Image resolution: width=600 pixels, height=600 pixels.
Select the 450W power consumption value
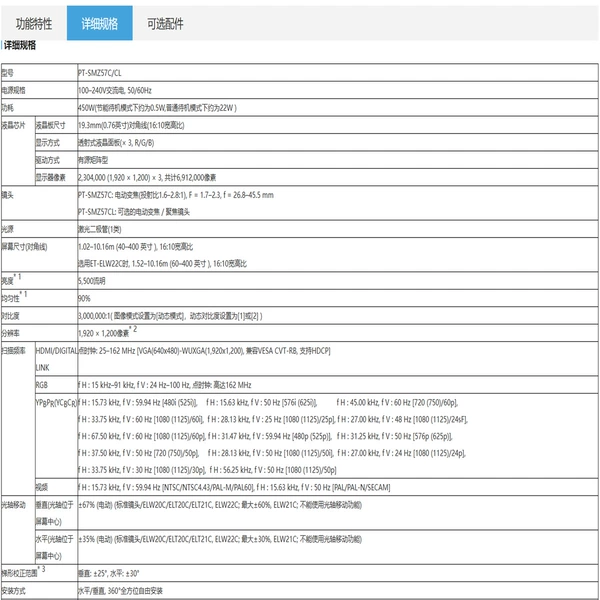pos(157,108)
